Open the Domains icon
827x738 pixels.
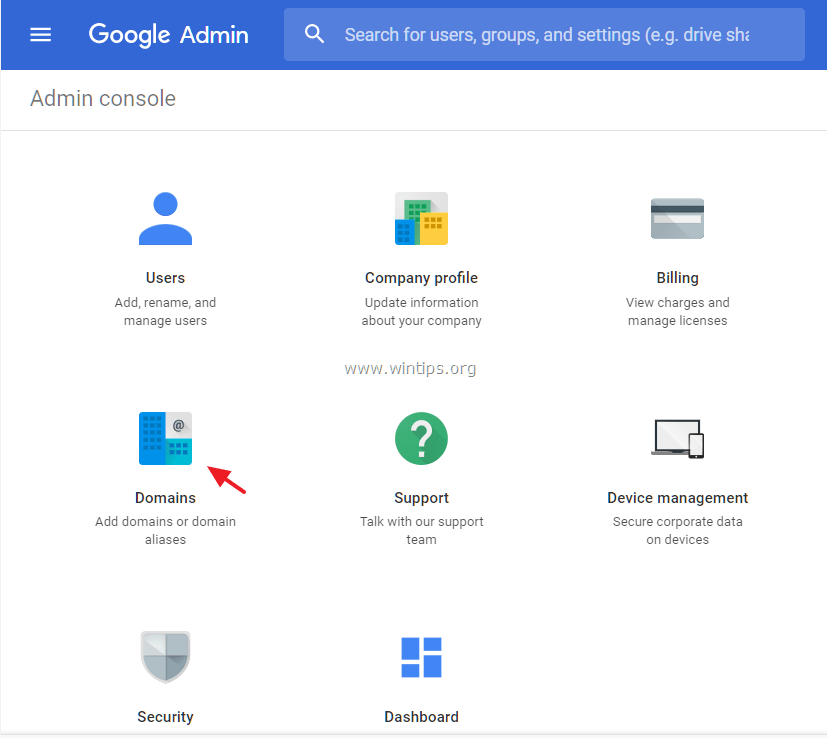point(165,438)
